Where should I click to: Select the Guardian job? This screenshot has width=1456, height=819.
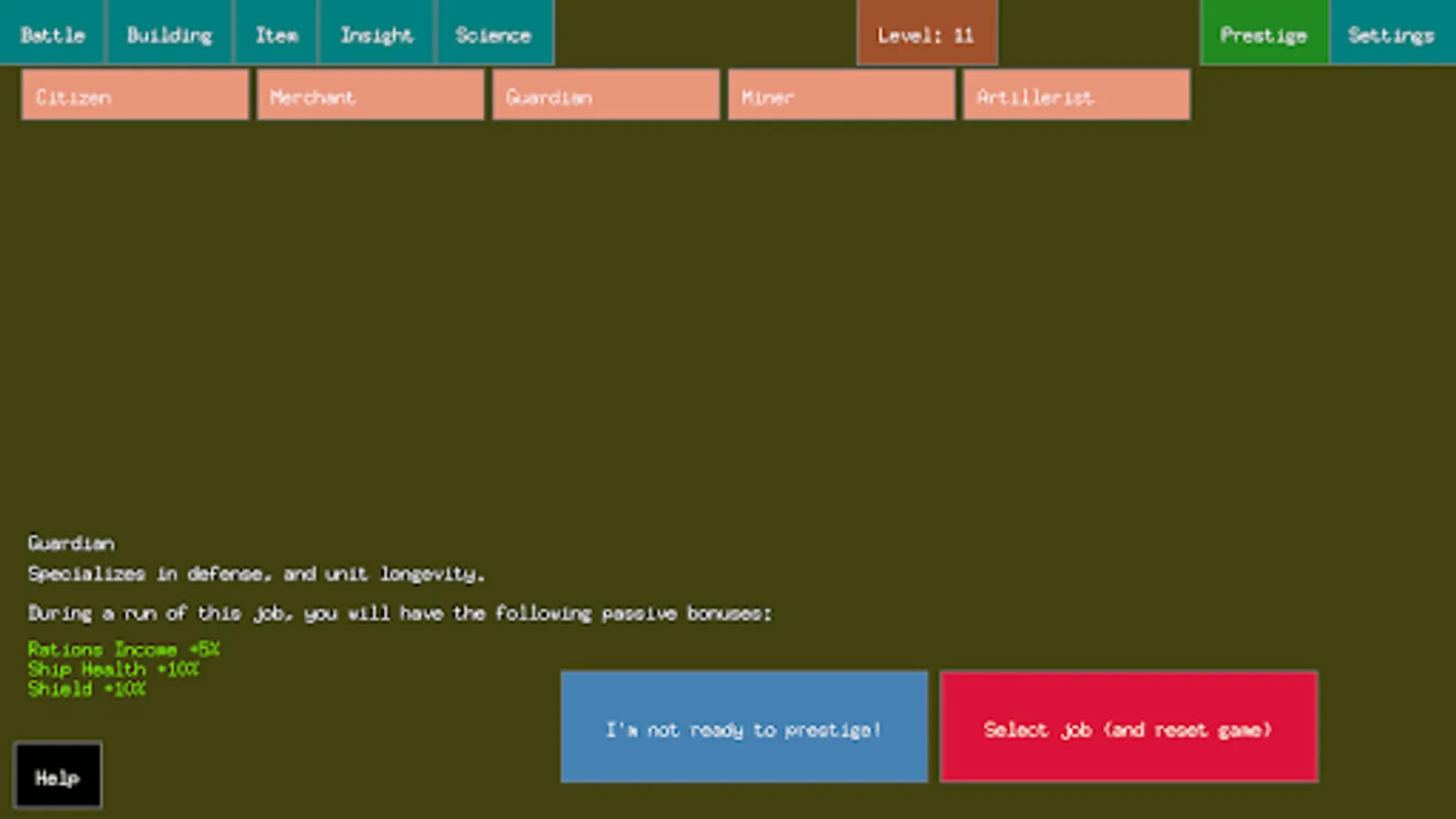click(x=606, y=95)
